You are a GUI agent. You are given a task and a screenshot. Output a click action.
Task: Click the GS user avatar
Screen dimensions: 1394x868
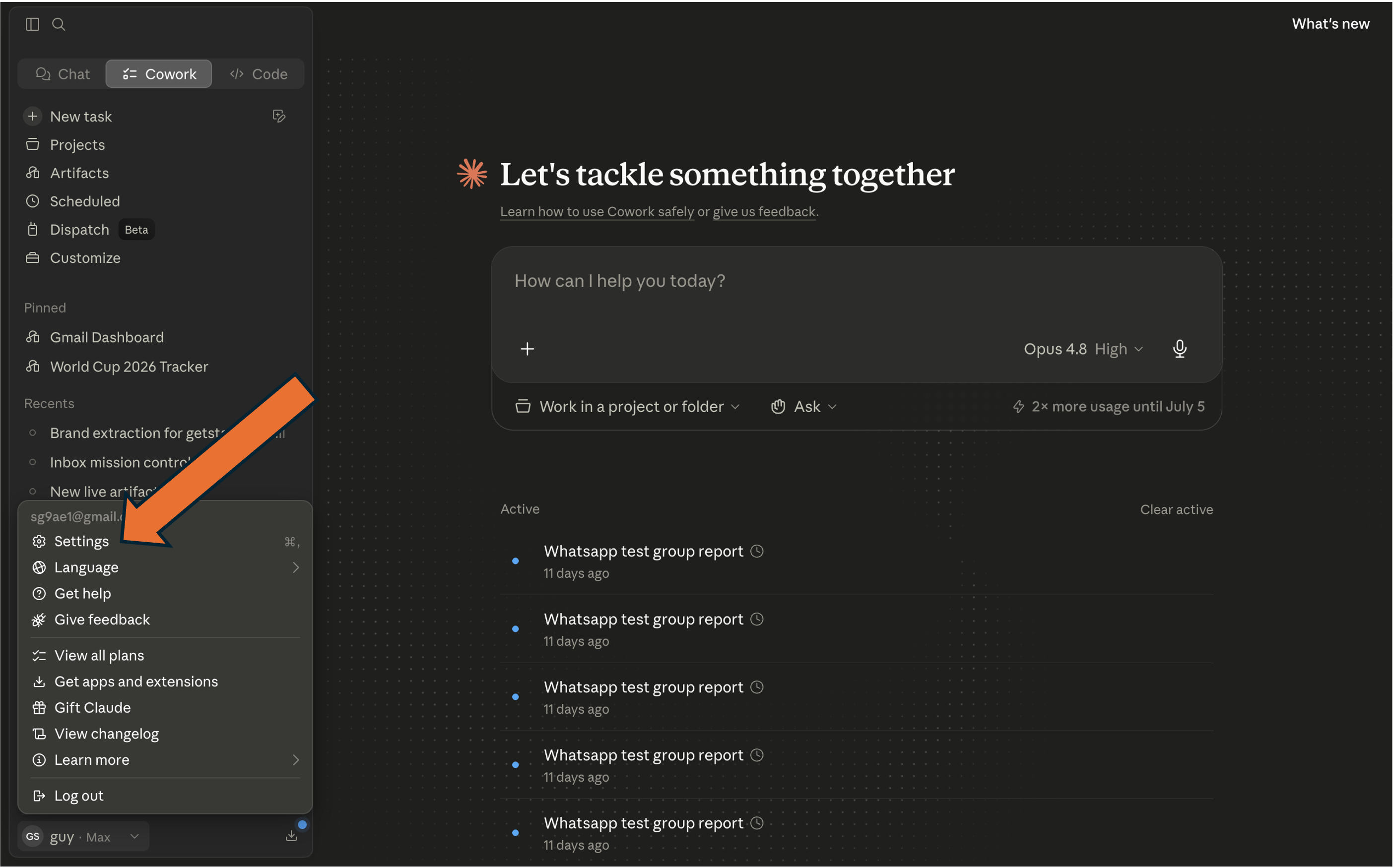(33, 836)
